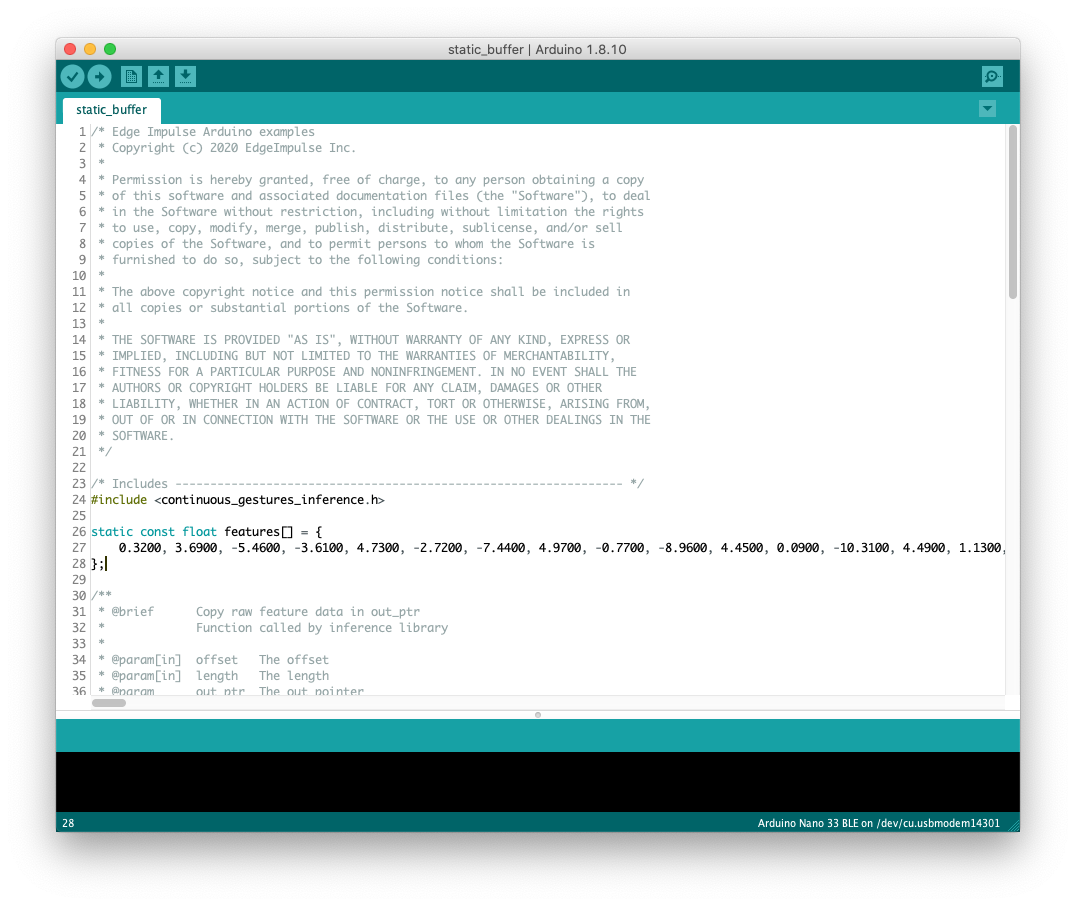The height and width of the screenshot is (906, 1076).
Task: Open the tab menu dropdown arrow
Action: click(x=987, y=108)
